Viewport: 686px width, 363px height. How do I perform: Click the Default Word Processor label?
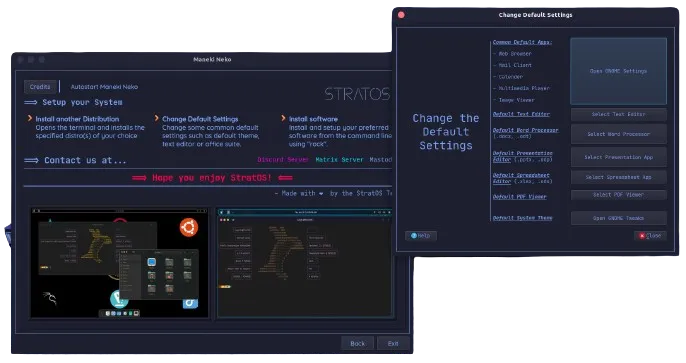pos(525,130)
